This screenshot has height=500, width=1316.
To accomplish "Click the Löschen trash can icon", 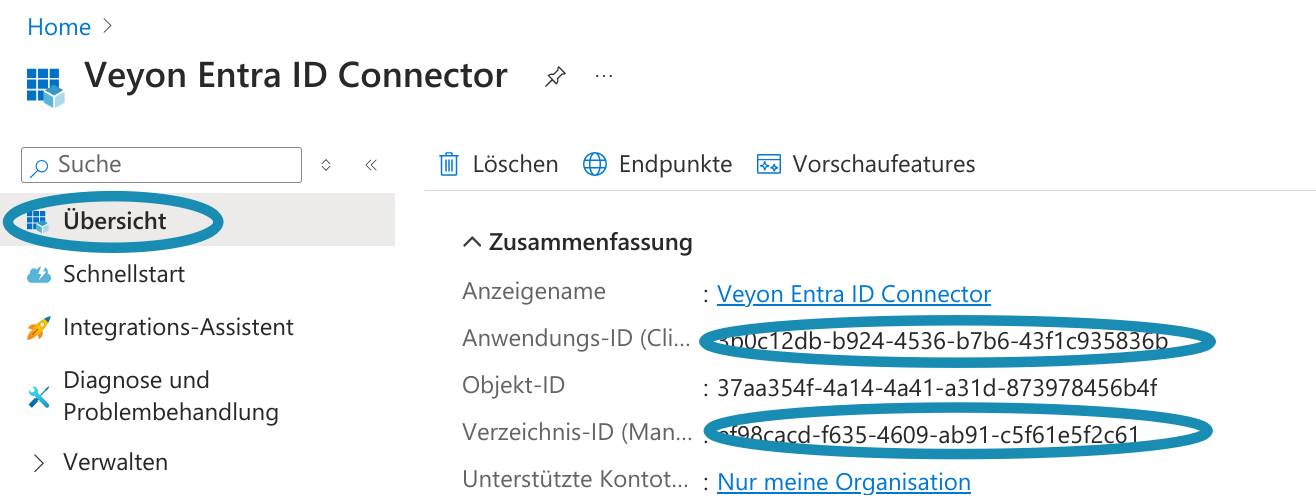I will (x=450, y=164).
